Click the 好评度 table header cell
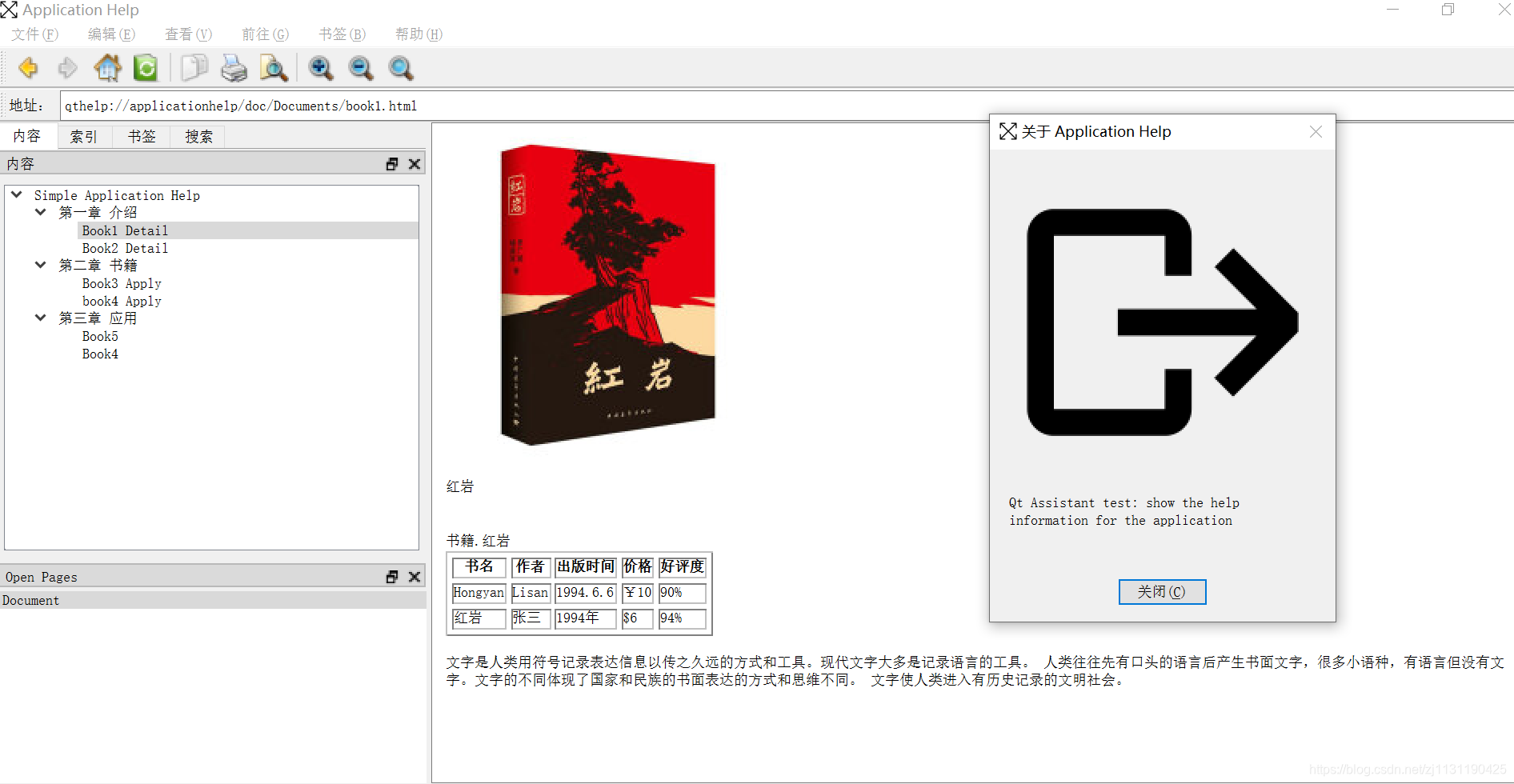This screenshot has width=1514, height=784. (683, 566)
